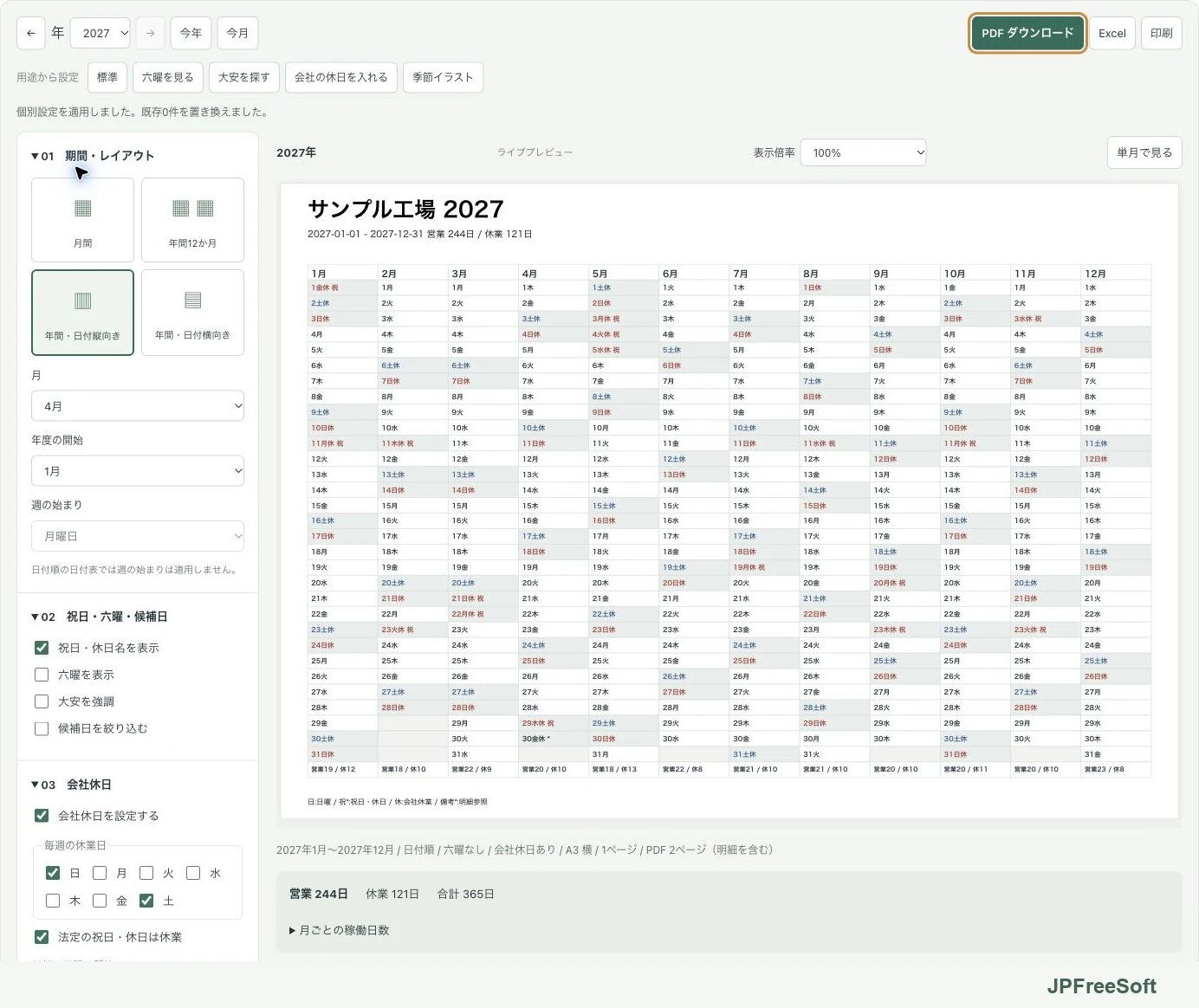Open the year 2027 dropdown
The height and width of the screenshot is (1008, 1199).
pos(100,34)
